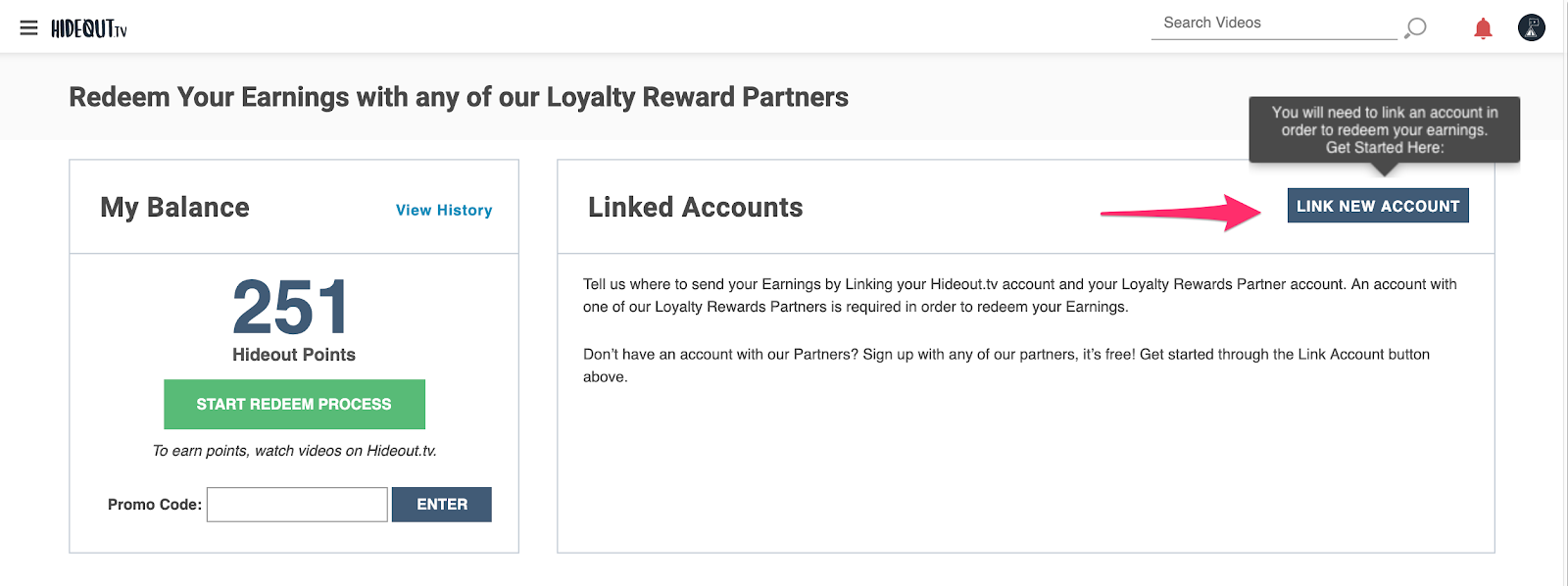Click inside the Promo Code field

pyautogui.click(x=296, y=504)
